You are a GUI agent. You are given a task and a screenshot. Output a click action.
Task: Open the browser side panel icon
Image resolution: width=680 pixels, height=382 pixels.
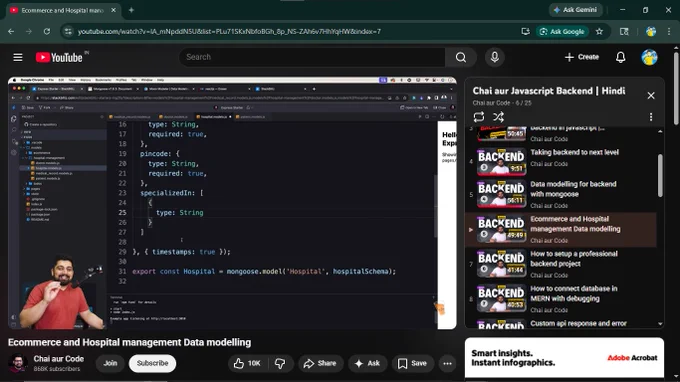click(x=624, y=31)
